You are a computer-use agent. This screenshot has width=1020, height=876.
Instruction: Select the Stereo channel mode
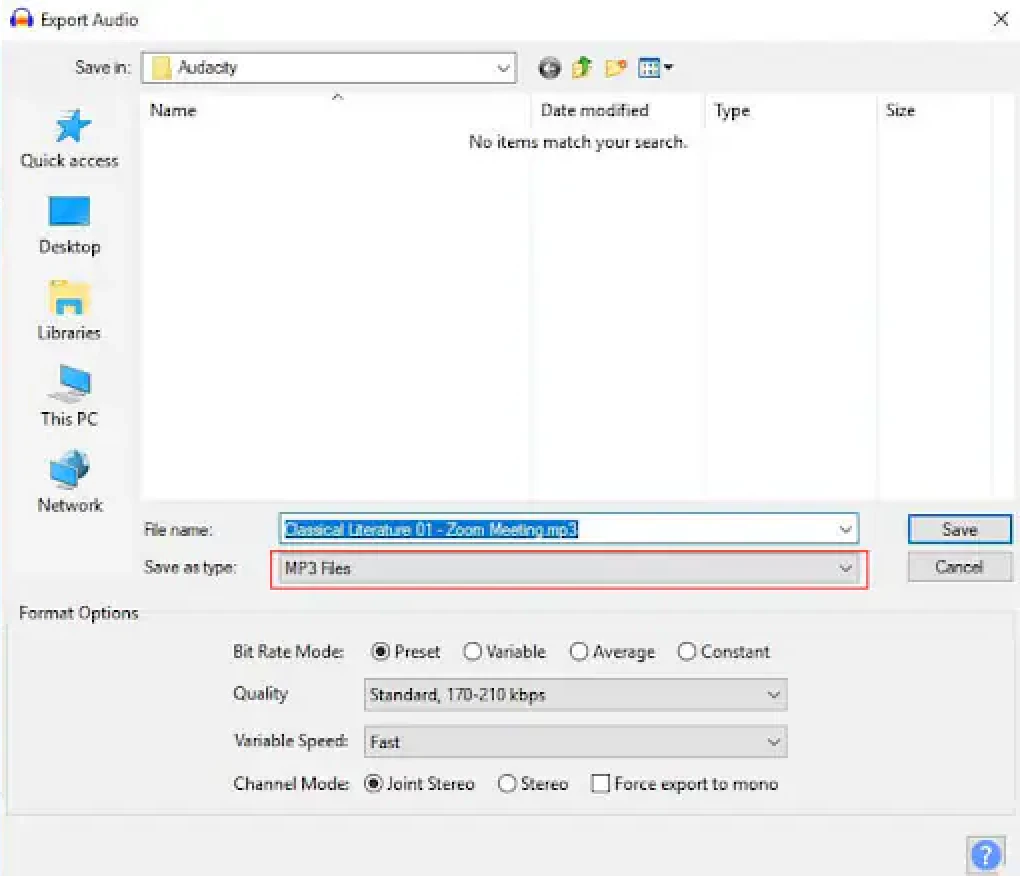pyautogui.click(x=507, y=784)
